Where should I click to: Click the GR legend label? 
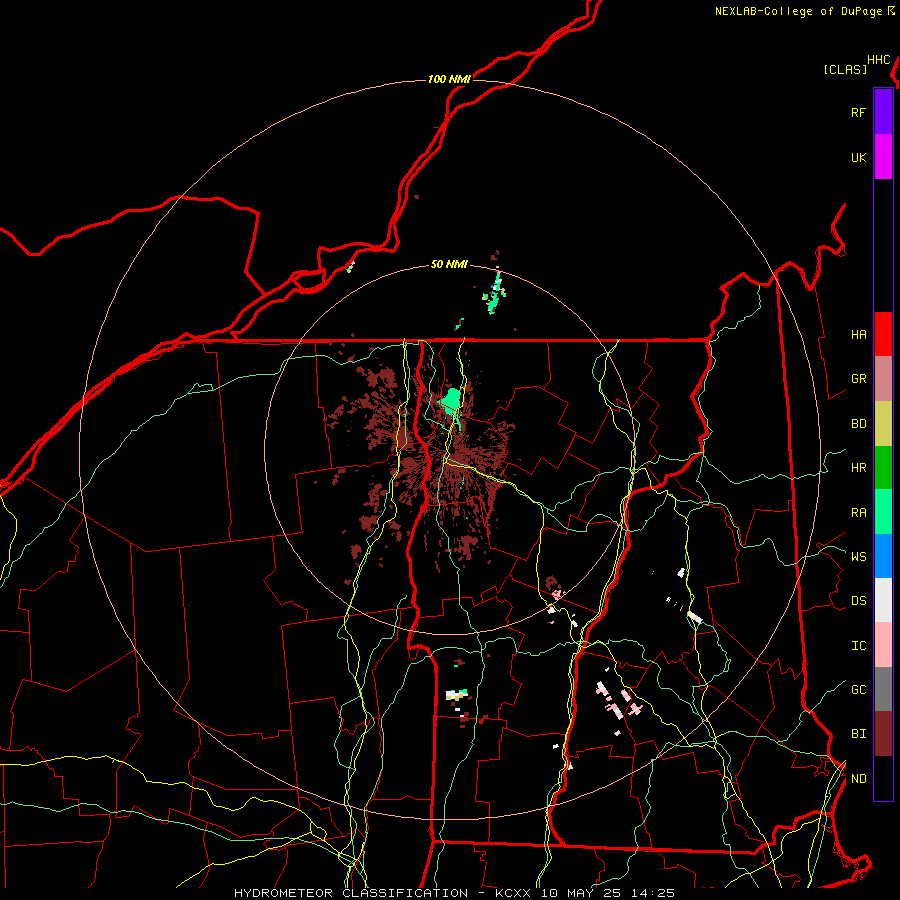pos(858,379)
